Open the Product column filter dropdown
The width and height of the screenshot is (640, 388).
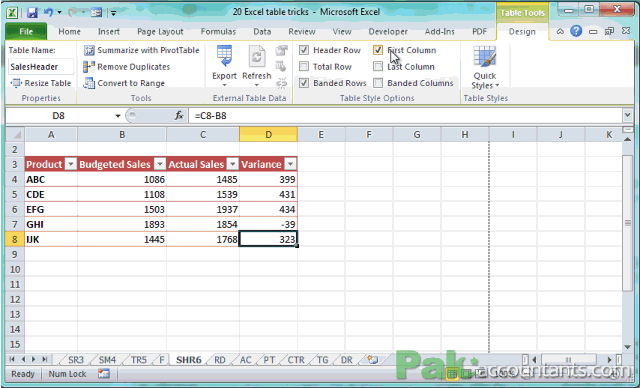pyautogui.click(x=71, y=164)
